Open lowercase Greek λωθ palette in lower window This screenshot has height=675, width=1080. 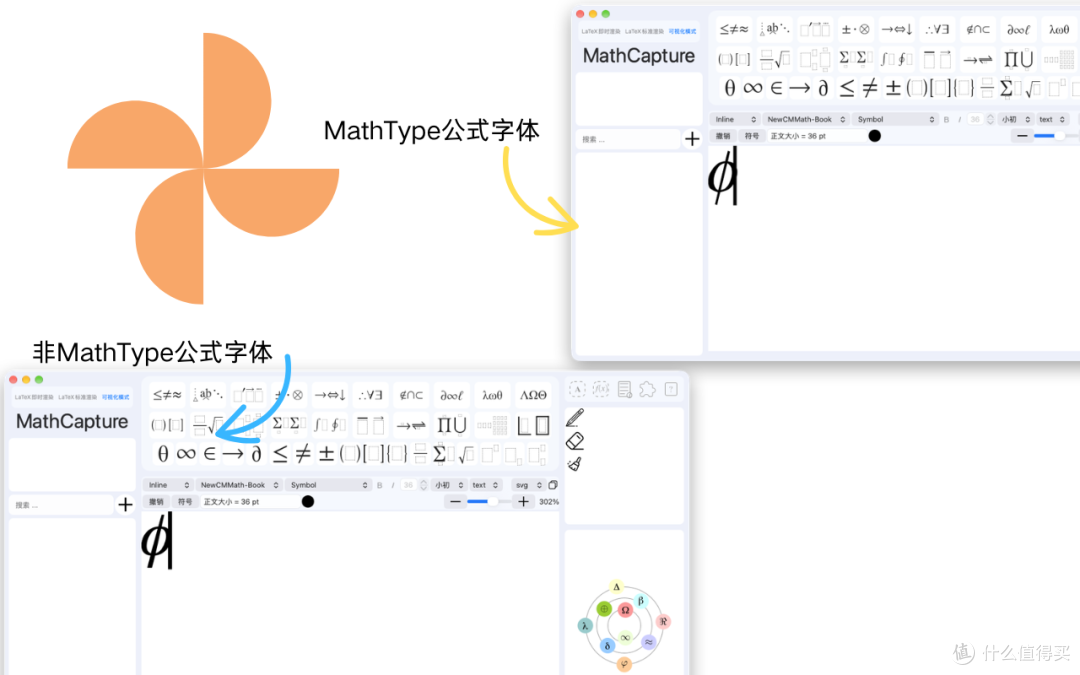(x=492, y=395)
